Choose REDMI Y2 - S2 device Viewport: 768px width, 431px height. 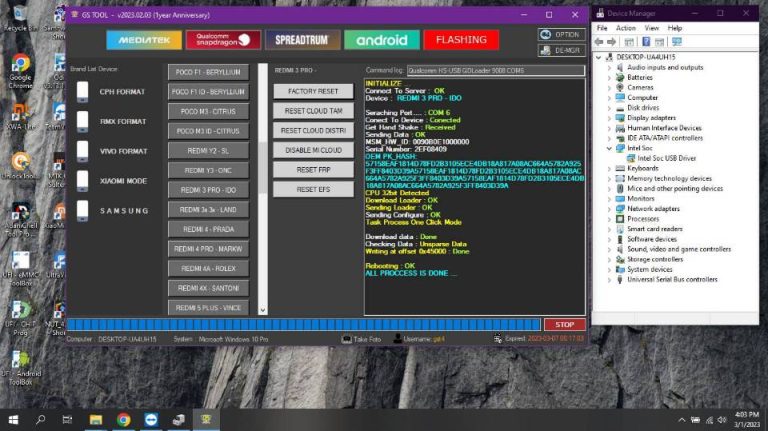click(x=208, y=150)
